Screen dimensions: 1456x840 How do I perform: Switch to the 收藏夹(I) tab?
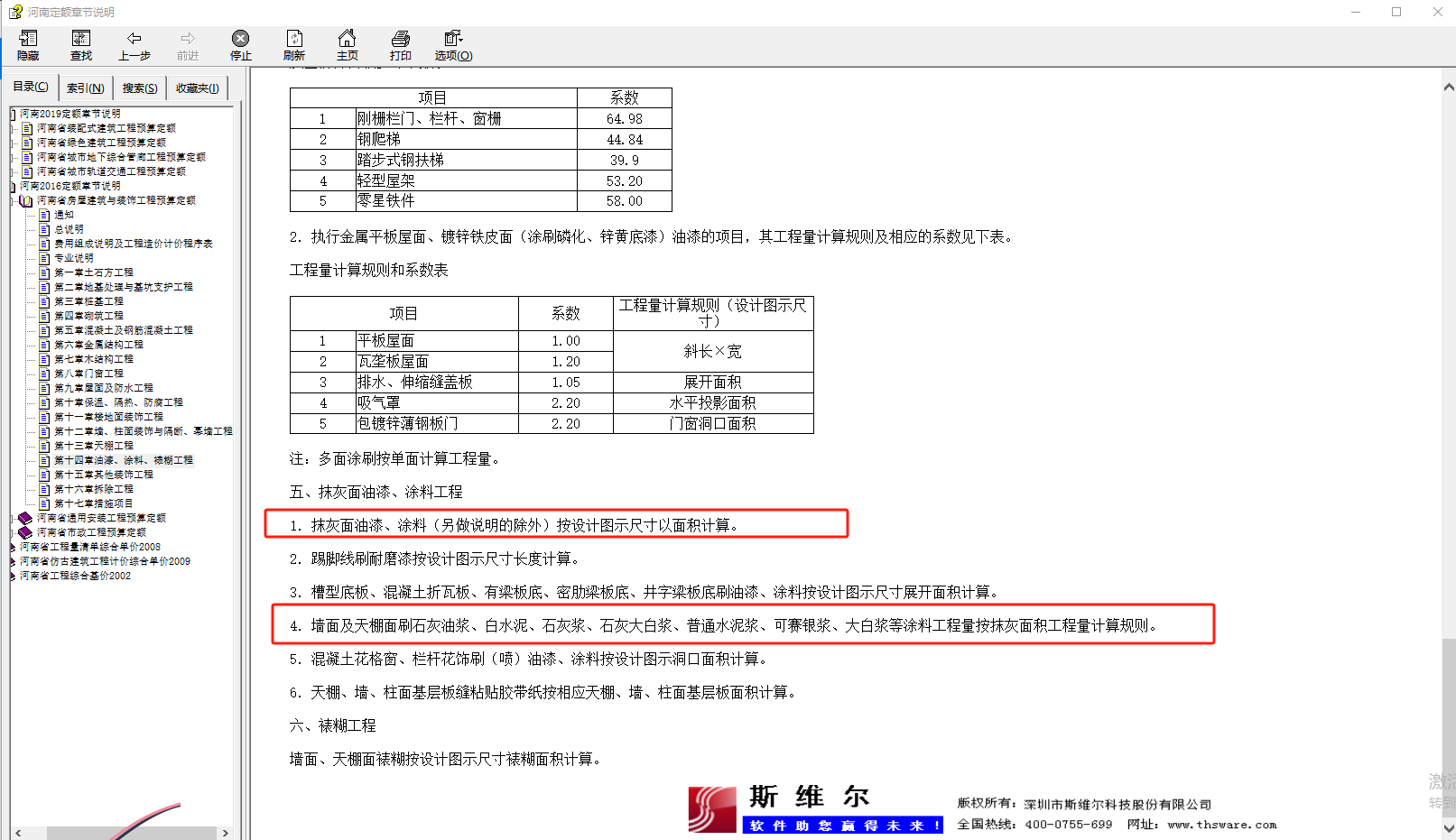[197, 88]
